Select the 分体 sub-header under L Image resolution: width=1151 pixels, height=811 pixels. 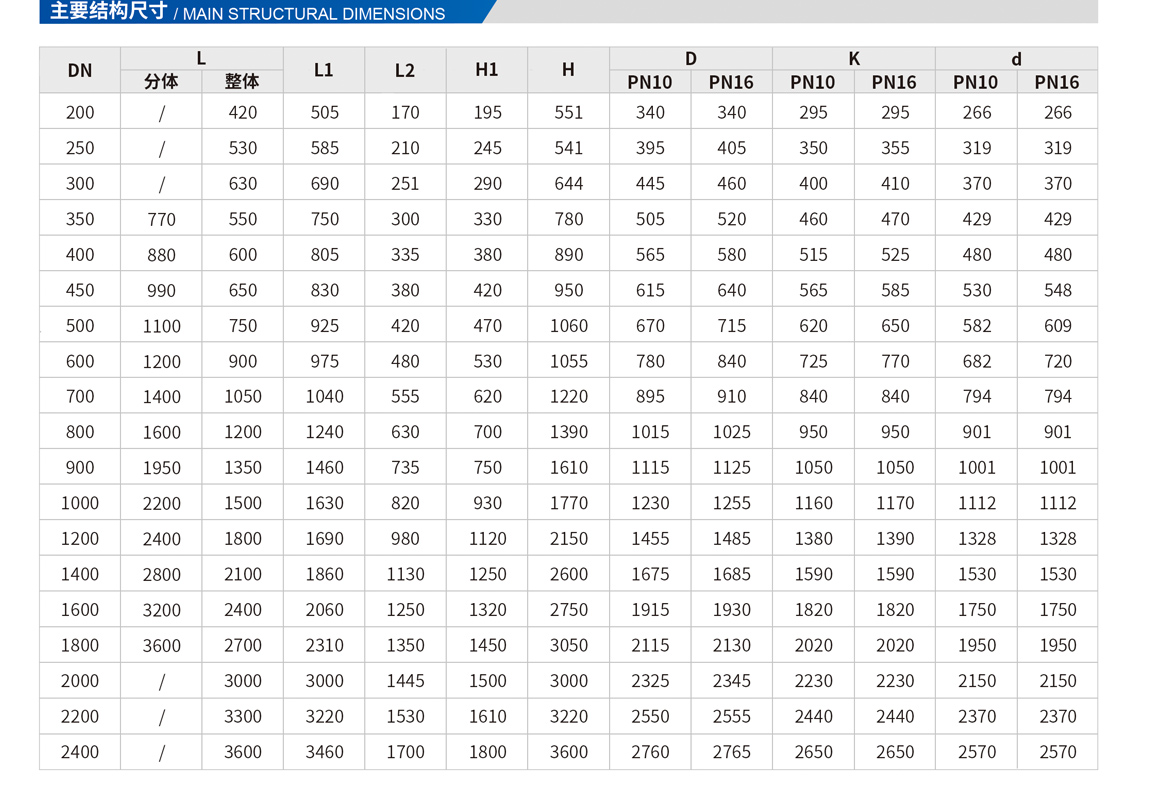pos(161,82)
